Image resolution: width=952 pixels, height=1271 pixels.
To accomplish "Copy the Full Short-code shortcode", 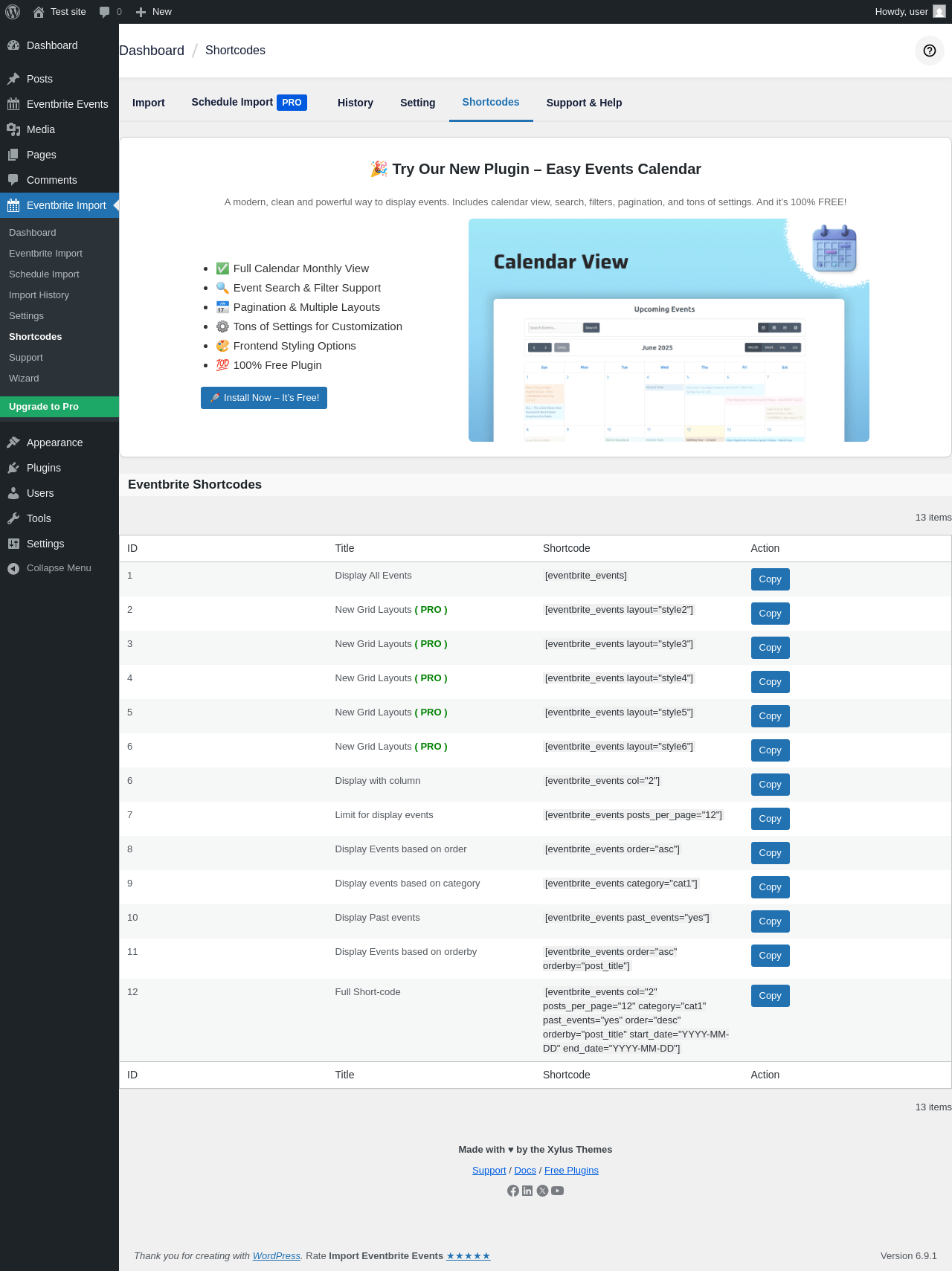I will click(x=770, y=996).
